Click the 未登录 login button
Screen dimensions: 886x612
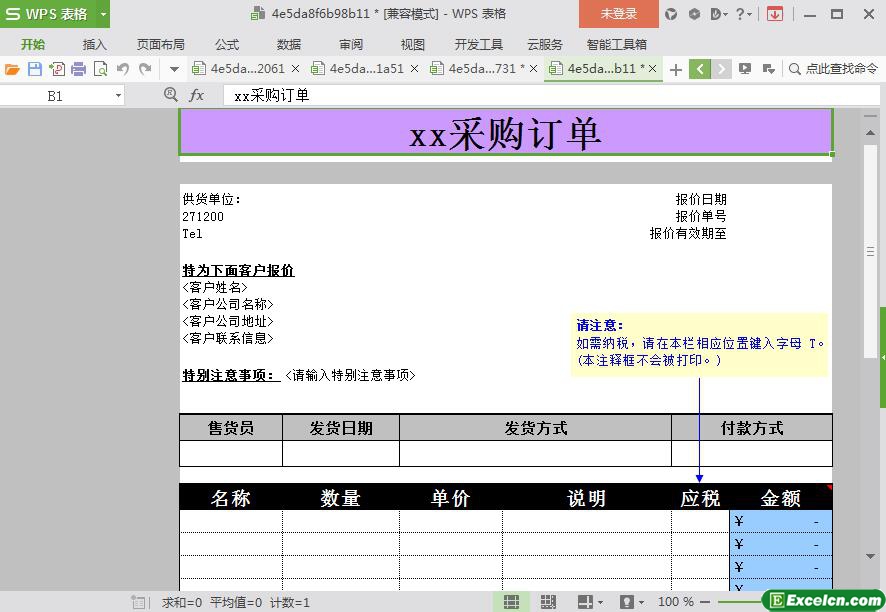[x=618, y=14]
